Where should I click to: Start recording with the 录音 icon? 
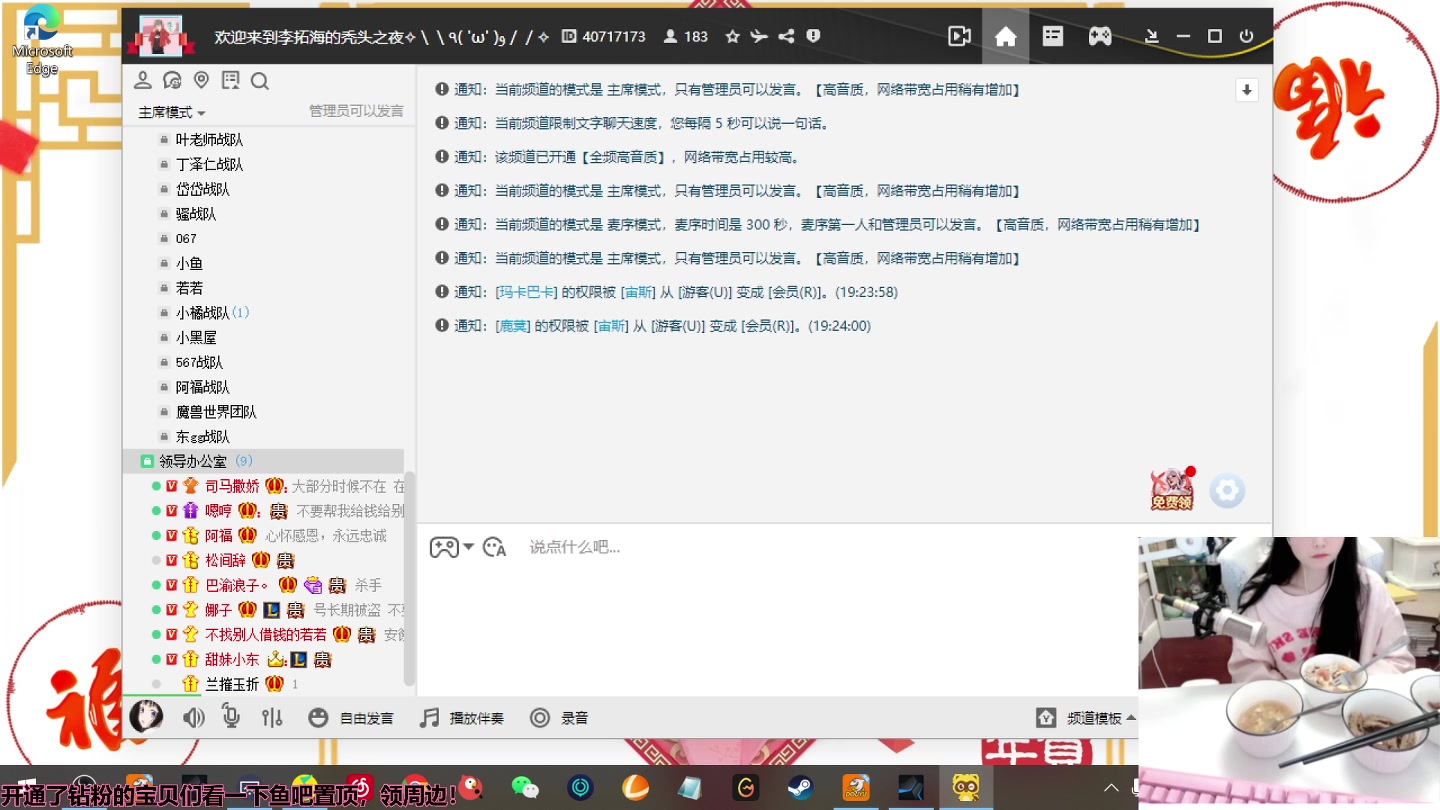click(x=541, y=717)
